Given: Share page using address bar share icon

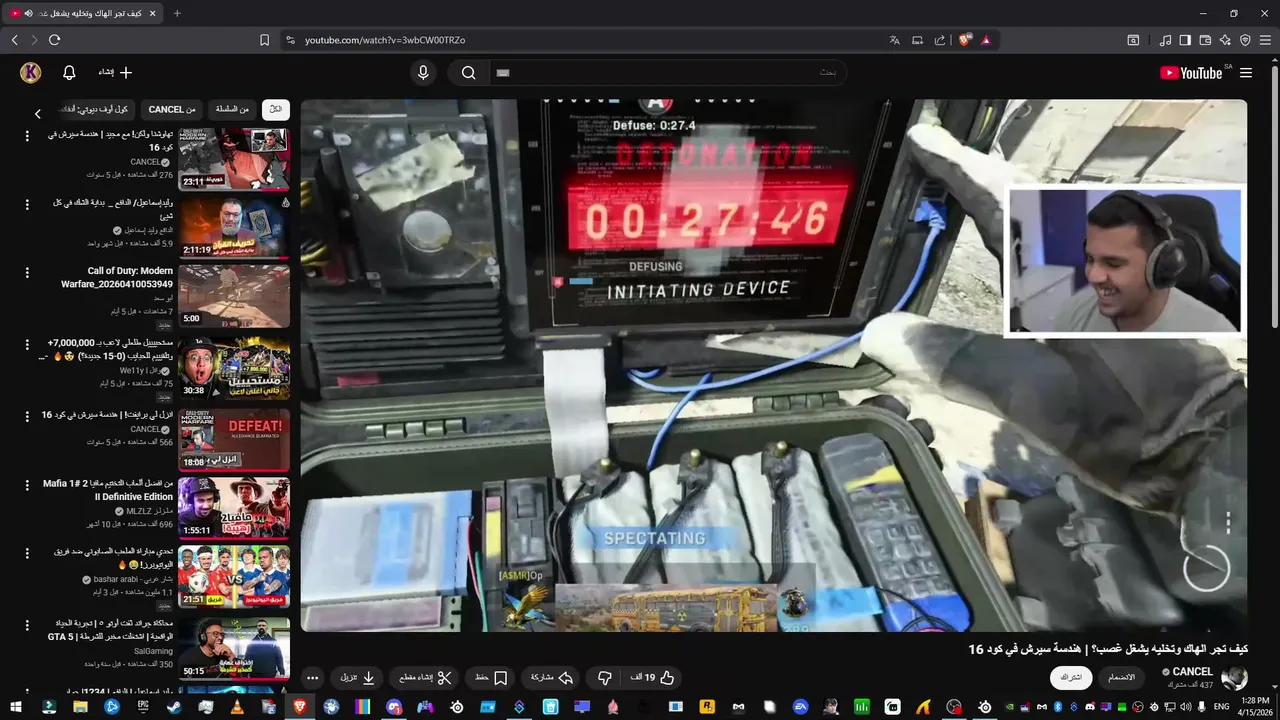Looking at the screenshot, I should pos(940,40).
